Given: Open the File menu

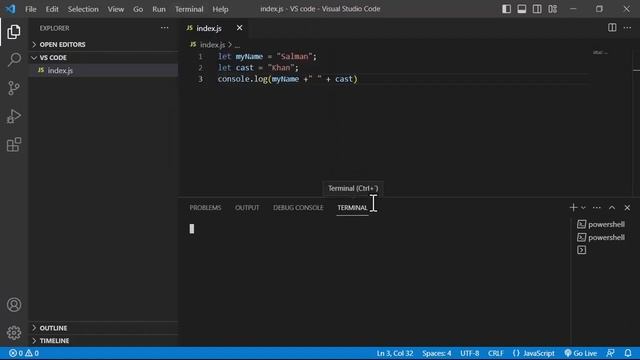Looking at the screenshot, I should tap(31, 9).
